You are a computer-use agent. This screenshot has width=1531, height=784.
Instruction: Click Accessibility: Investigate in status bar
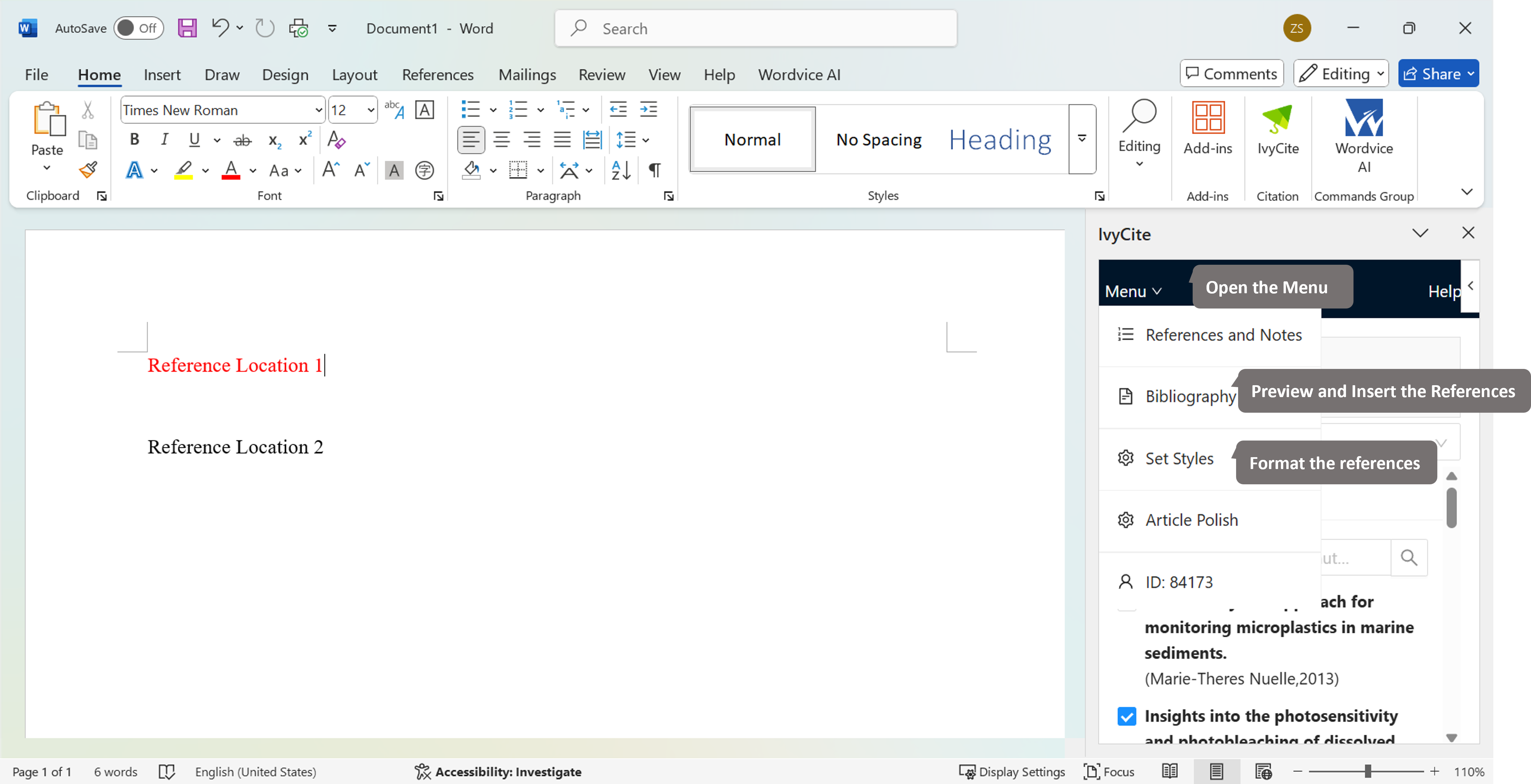(x=498, y=771)
